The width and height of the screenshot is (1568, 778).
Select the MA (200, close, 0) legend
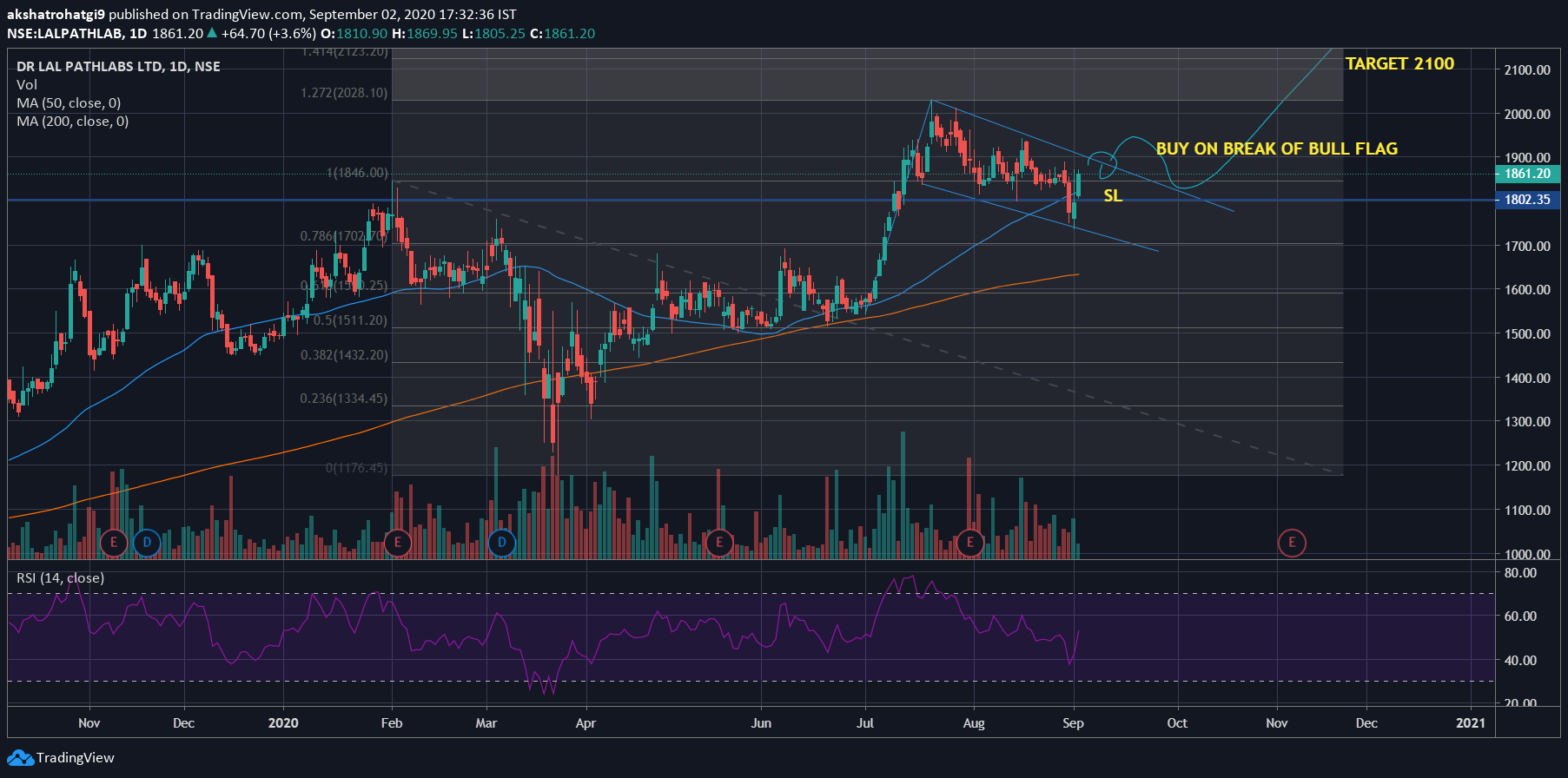(72, 121)
